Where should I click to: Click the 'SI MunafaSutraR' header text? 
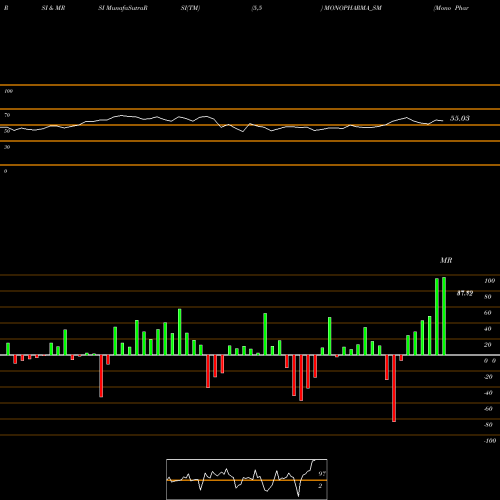click(x=123, y=8)
